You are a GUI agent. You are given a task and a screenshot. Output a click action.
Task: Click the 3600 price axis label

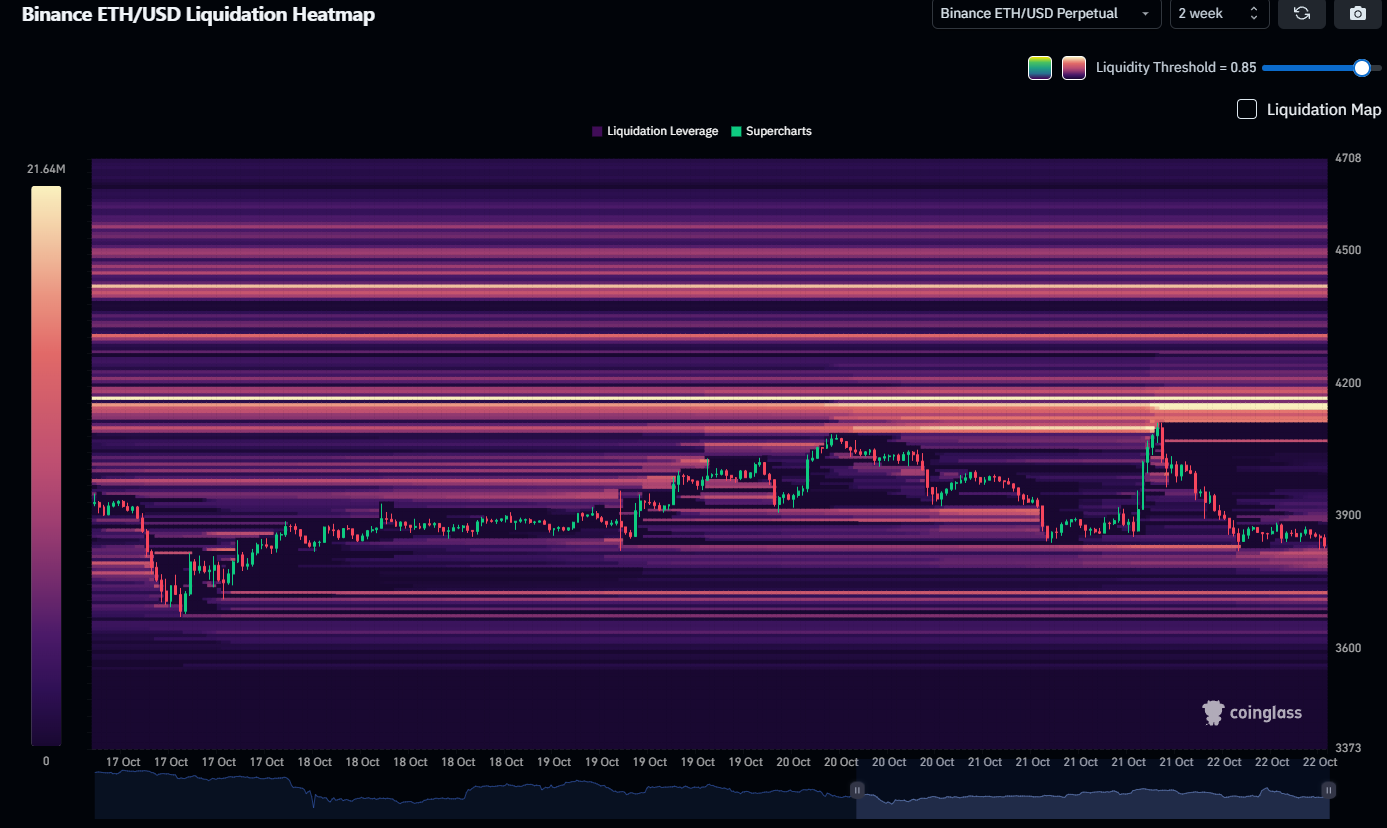click(x=1347, y=648)
